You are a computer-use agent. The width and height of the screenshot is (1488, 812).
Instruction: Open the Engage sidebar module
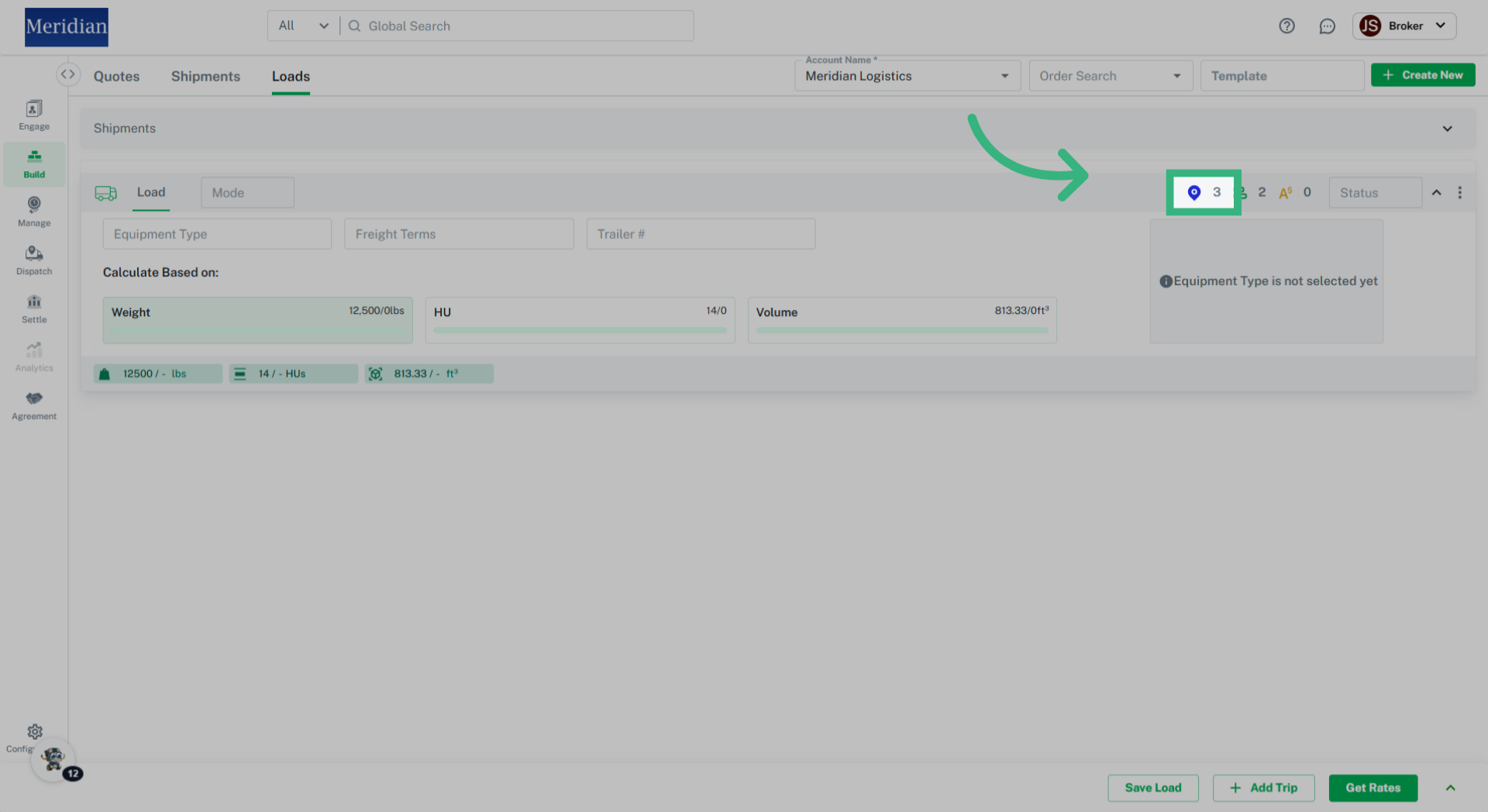pos(34,115)
